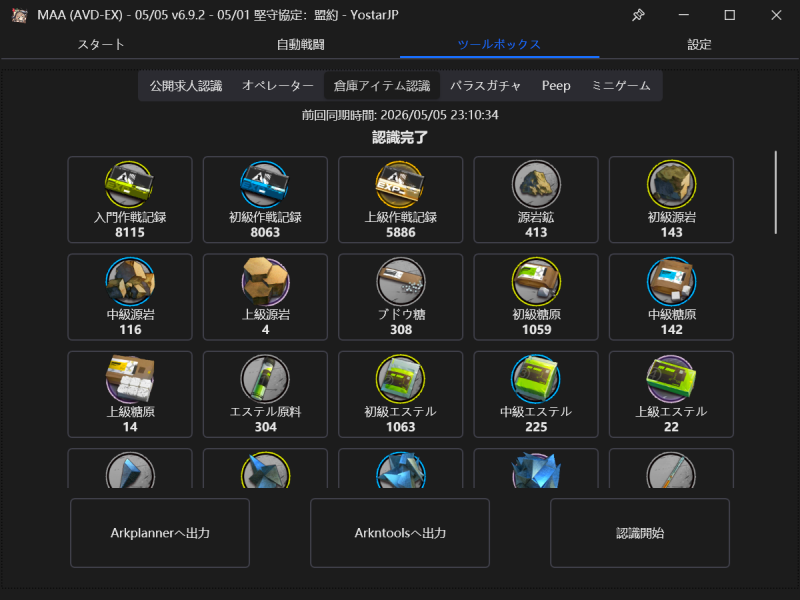Click the 初級糖原 item icon

[x=536, y=281]
